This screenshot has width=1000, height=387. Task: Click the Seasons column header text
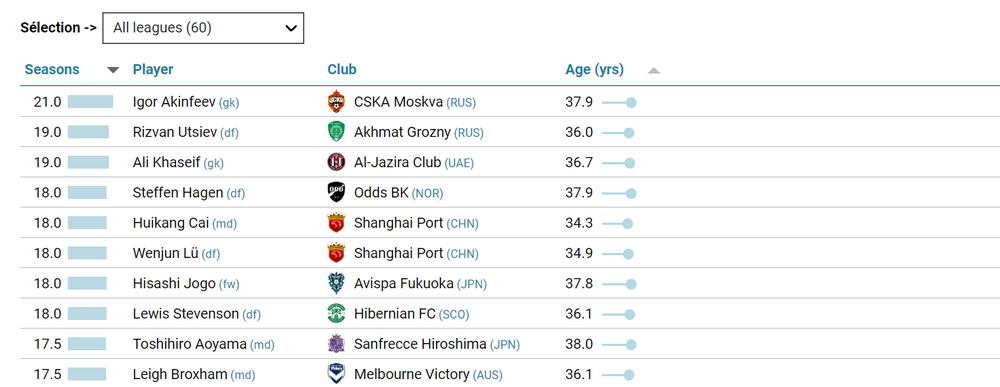[52, 69]
